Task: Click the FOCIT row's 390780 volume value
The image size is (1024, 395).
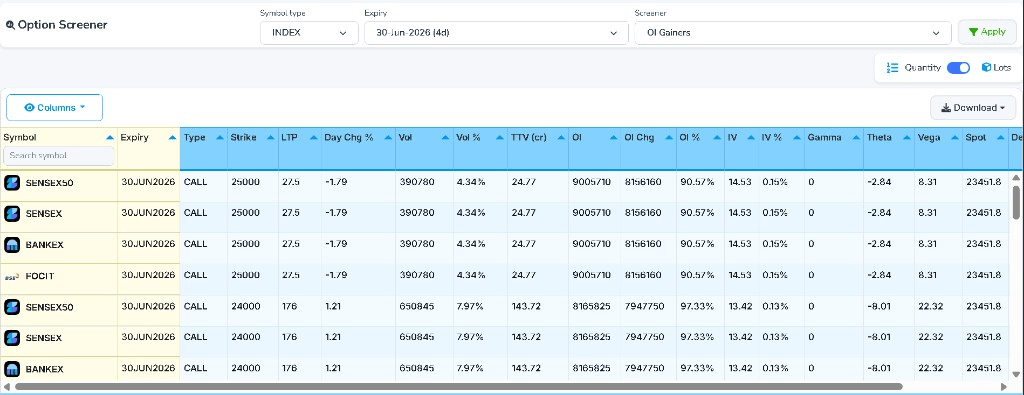Action: 417,275
